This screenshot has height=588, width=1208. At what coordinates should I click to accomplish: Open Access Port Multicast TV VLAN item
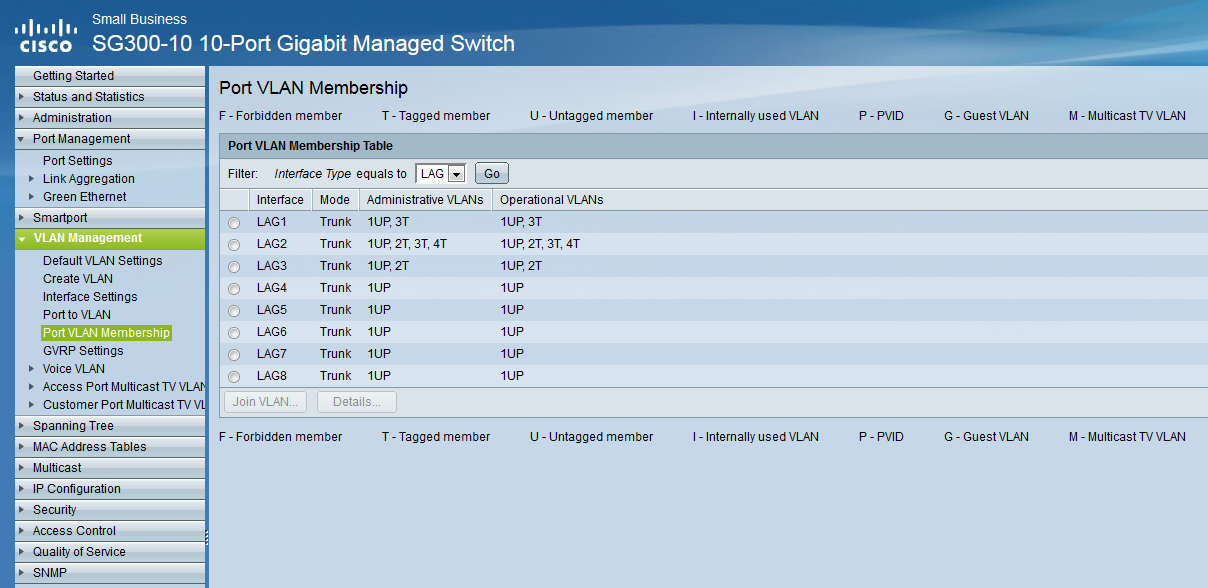tap(124, 387)
